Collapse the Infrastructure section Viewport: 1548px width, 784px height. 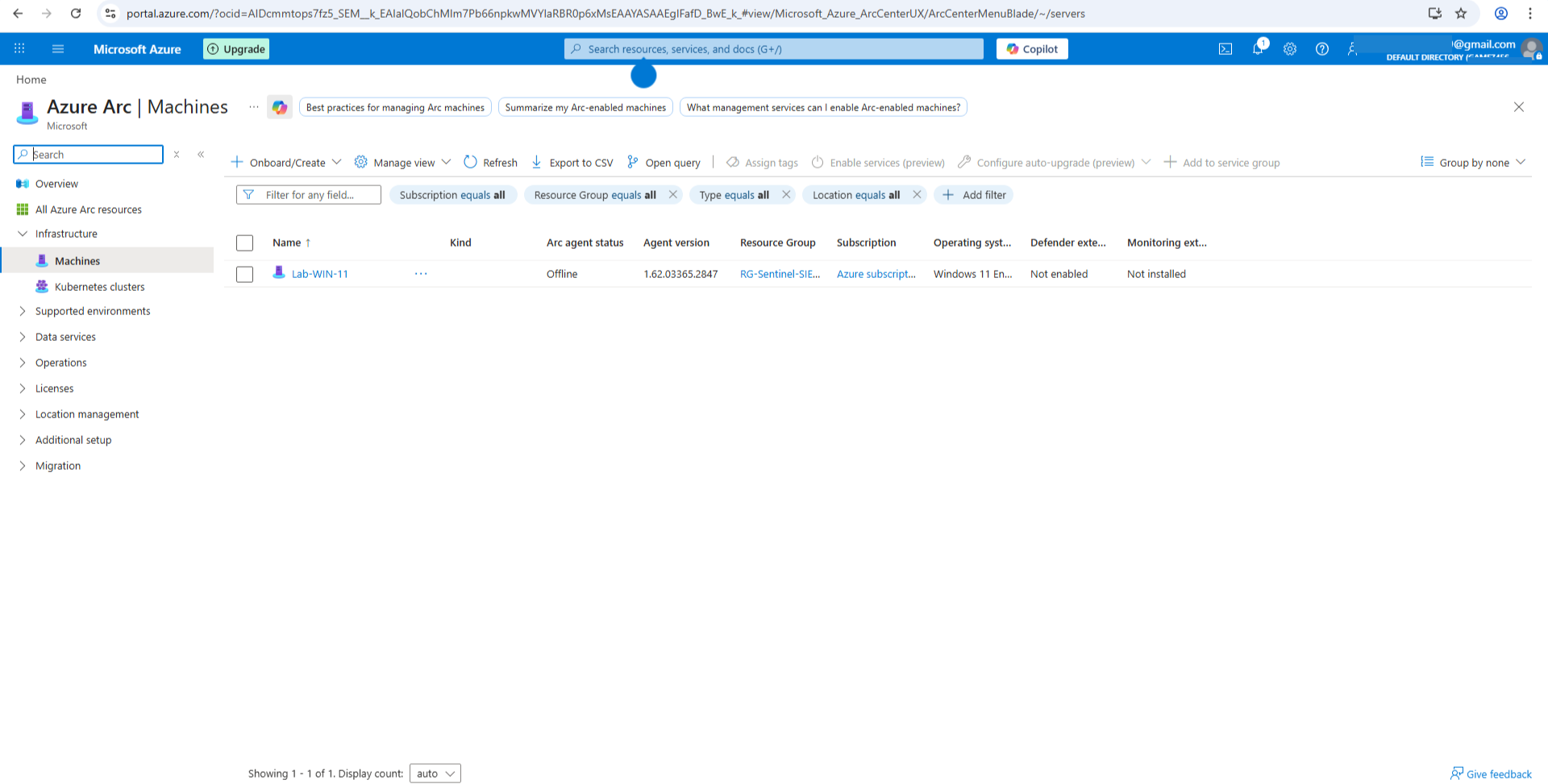23,234
